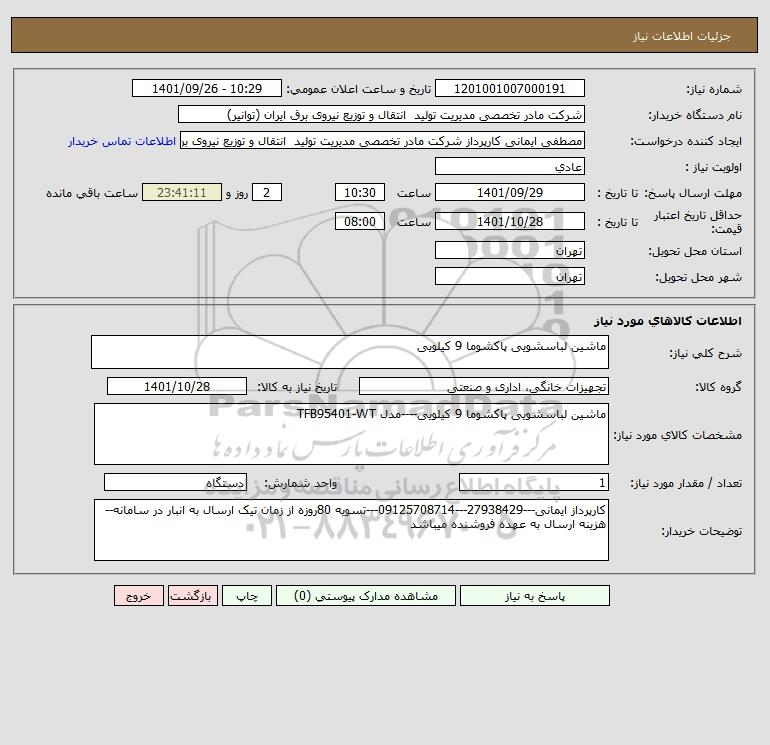
Task: Click the response deadline date 1401/09/29
Action: 510,193
